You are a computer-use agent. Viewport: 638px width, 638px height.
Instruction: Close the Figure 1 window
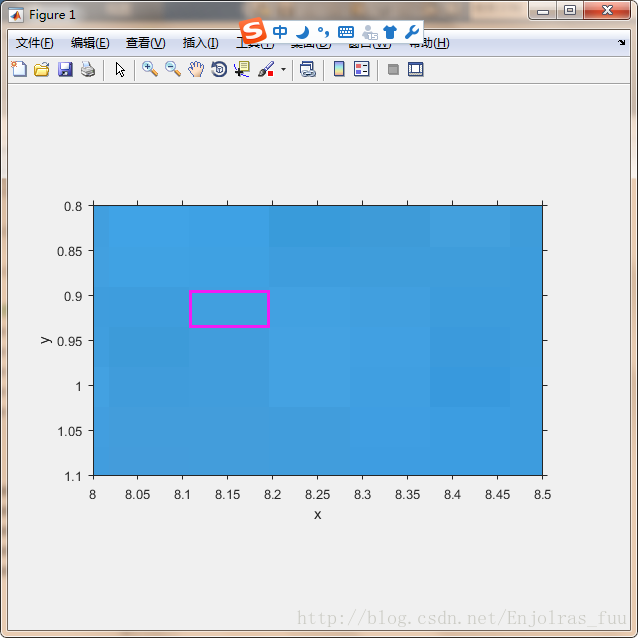coord(607,10)
